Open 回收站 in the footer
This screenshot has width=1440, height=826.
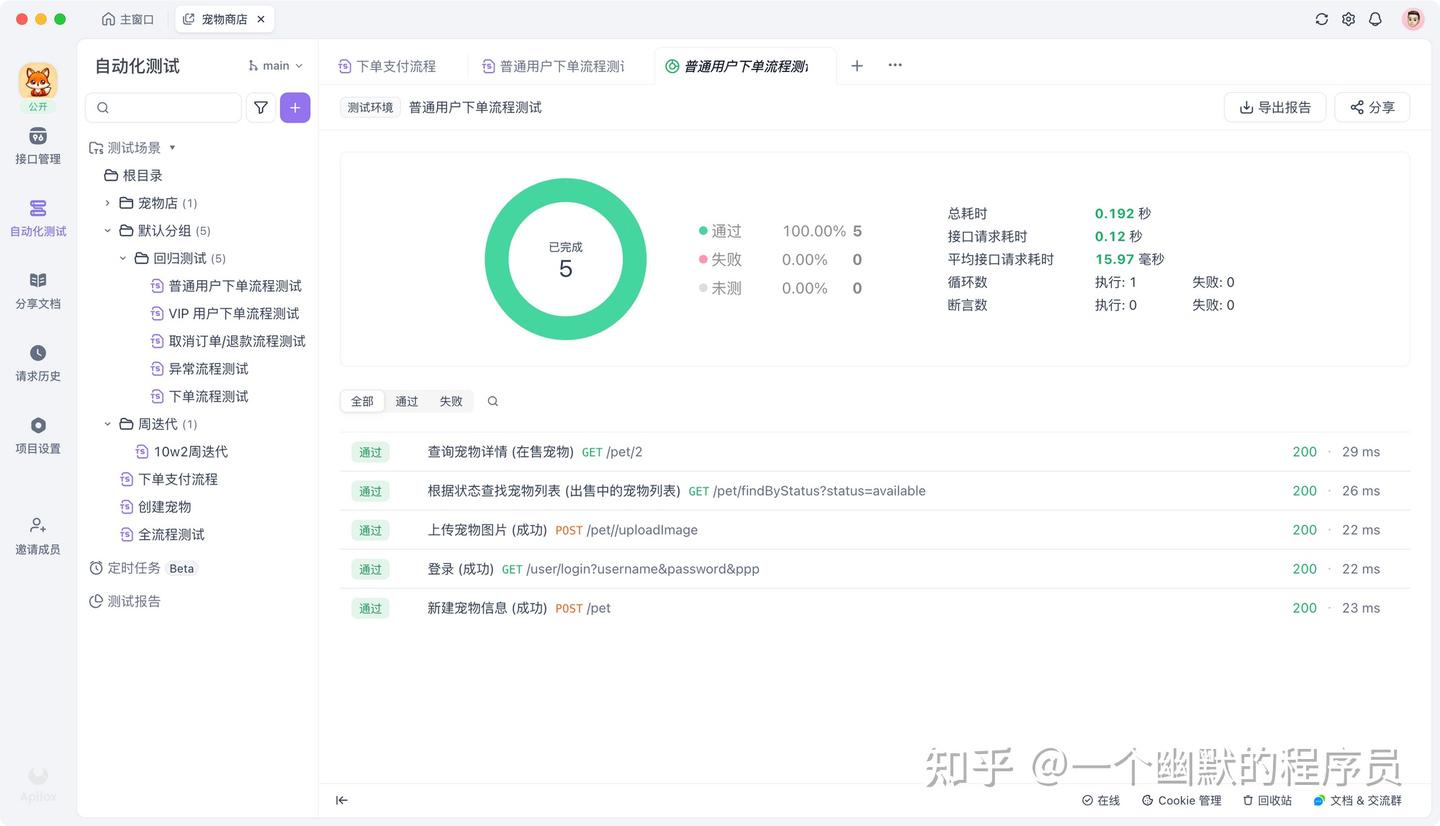pyautogui.click(x=1267, y=800)
